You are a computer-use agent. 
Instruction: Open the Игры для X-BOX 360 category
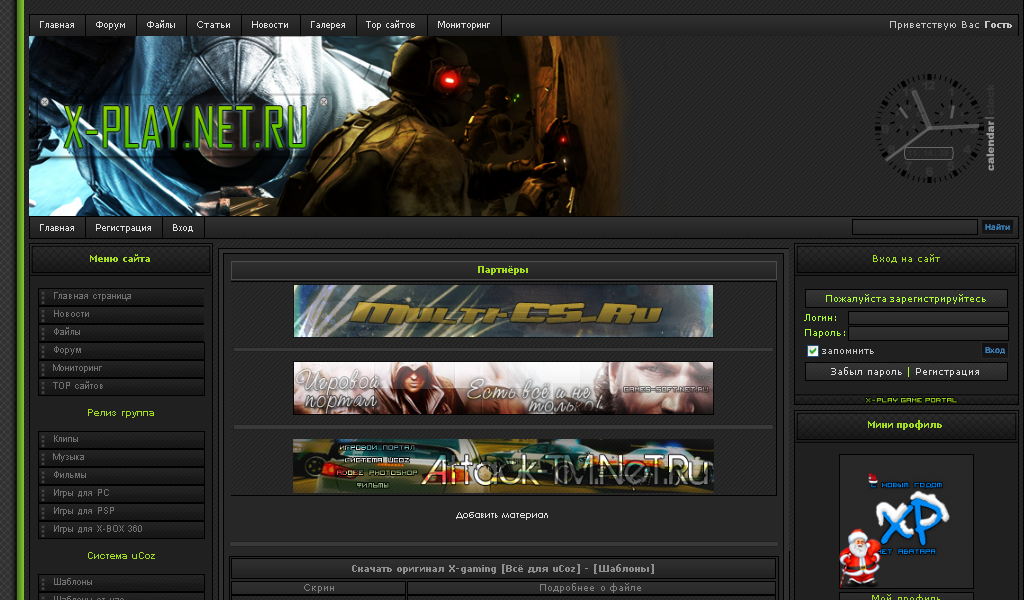pos(121,529)
